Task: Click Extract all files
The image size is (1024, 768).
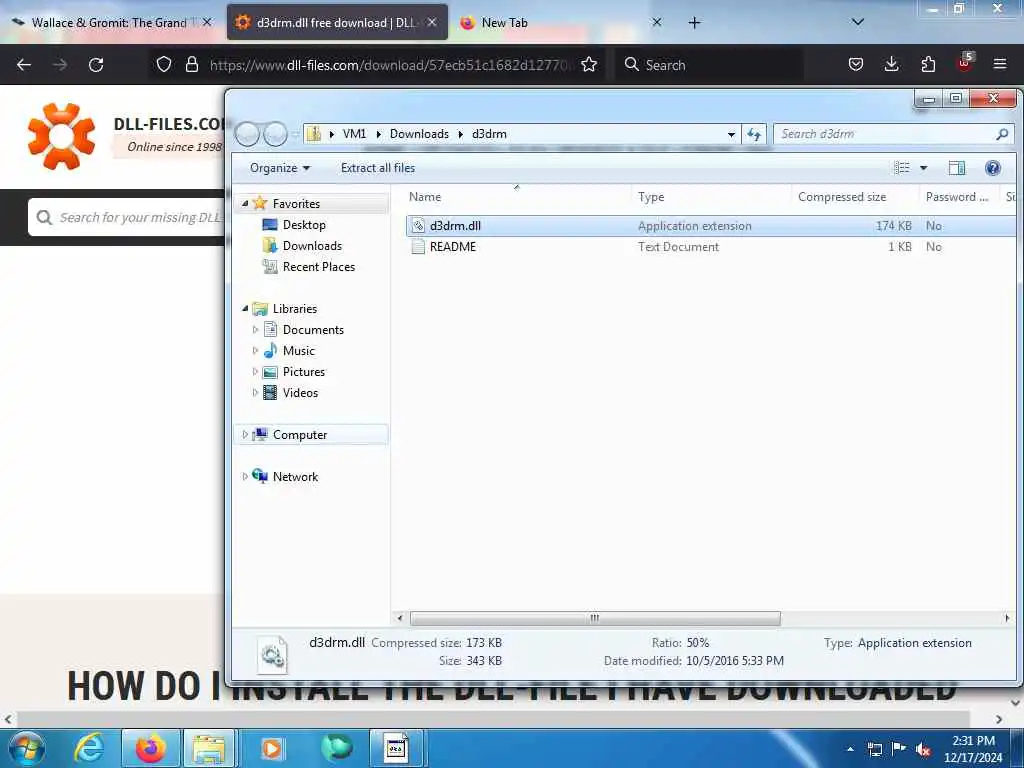Action: pyautogui.click(x=377, y=168)
